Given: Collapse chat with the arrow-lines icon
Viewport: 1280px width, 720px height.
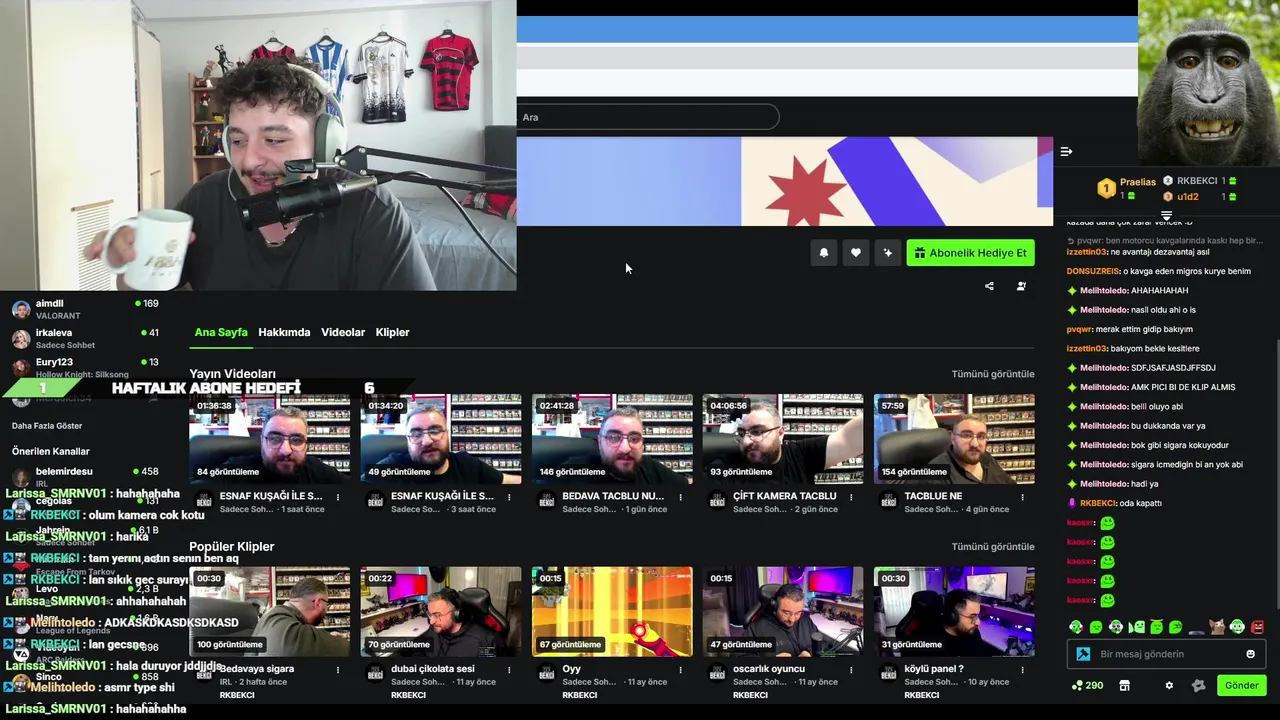Looking at the screenshot, I should click(x=1066, y=152).
